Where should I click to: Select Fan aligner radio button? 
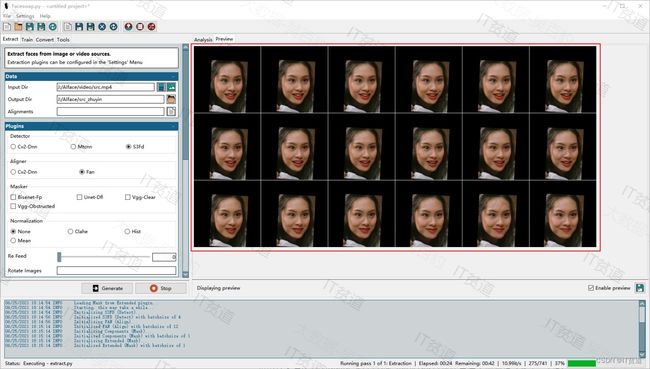[x=82, y=172]
